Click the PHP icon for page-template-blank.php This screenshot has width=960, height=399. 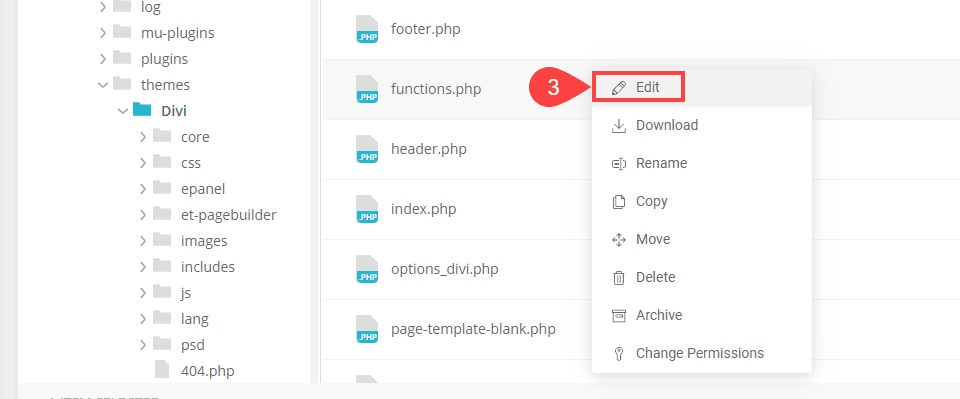point(367,329)
